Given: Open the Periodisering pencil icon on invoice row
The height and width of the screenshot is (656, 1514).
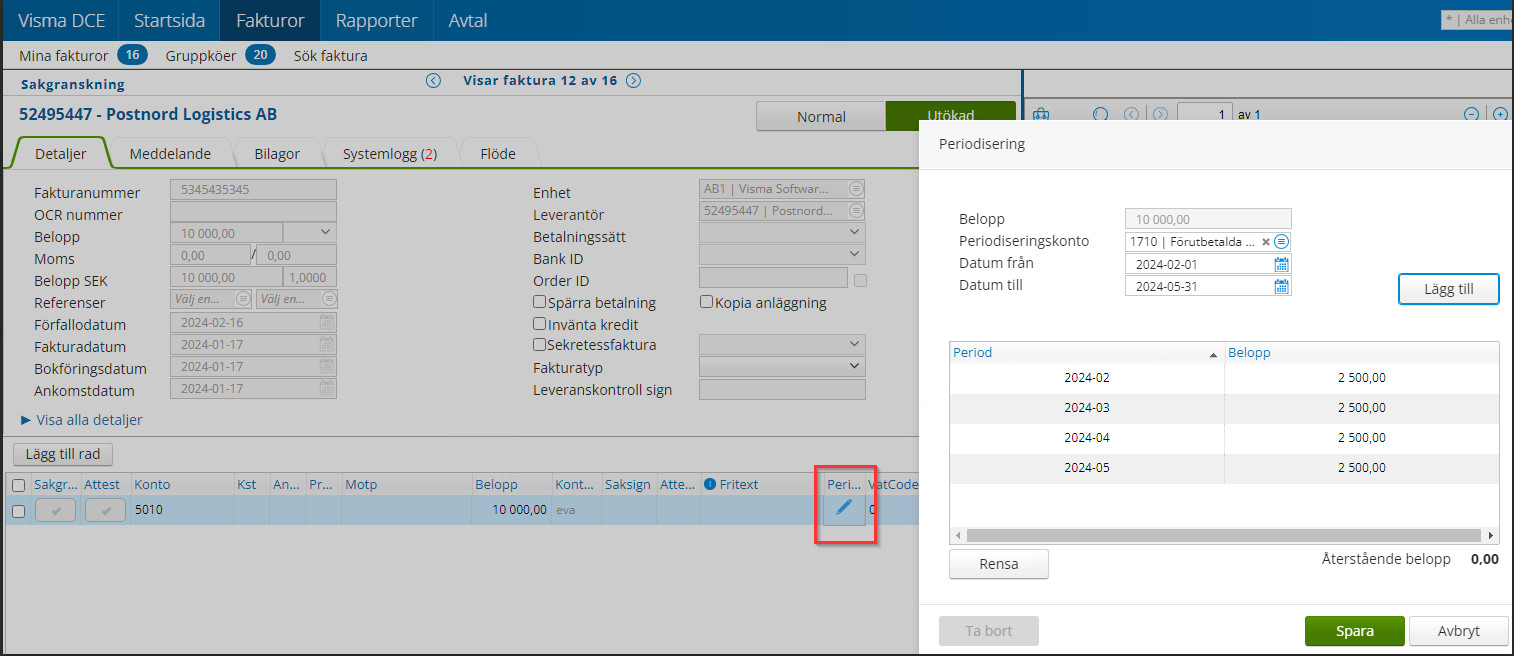Looking at the screenshot, I should coord(843,509).
